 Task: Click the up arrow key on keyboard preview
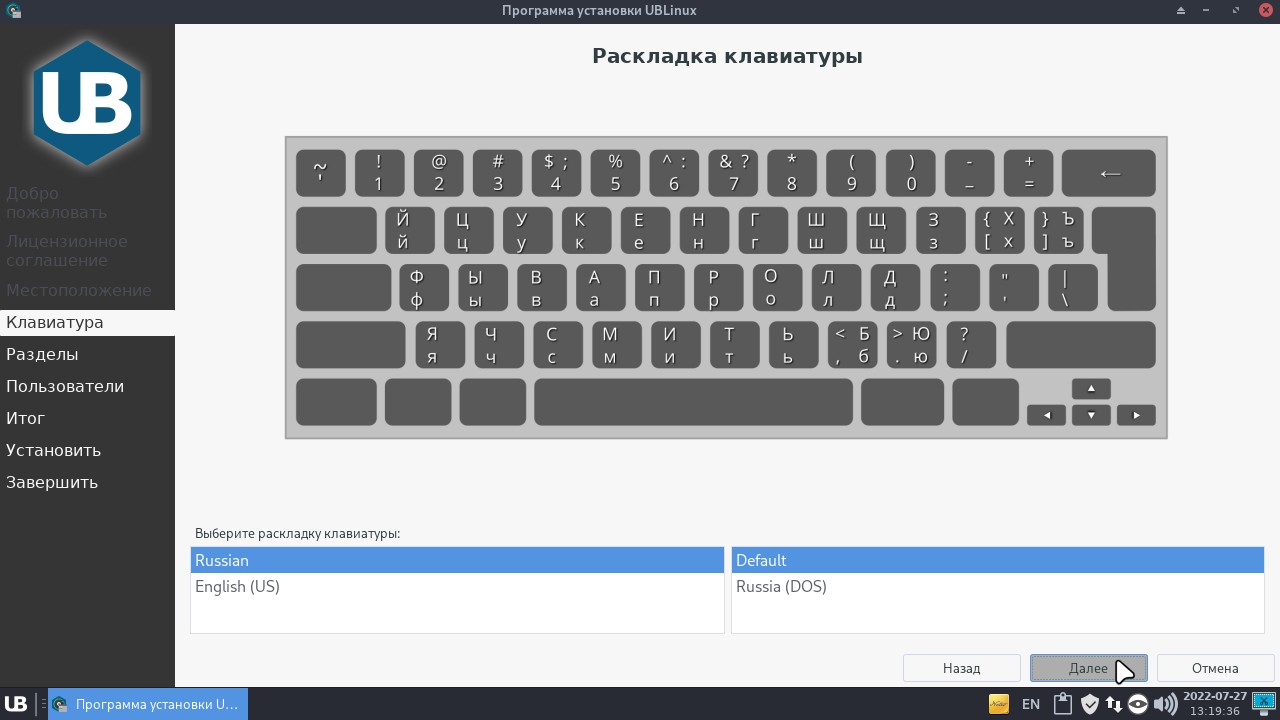pyautogui.click(x=1091, y=388)
